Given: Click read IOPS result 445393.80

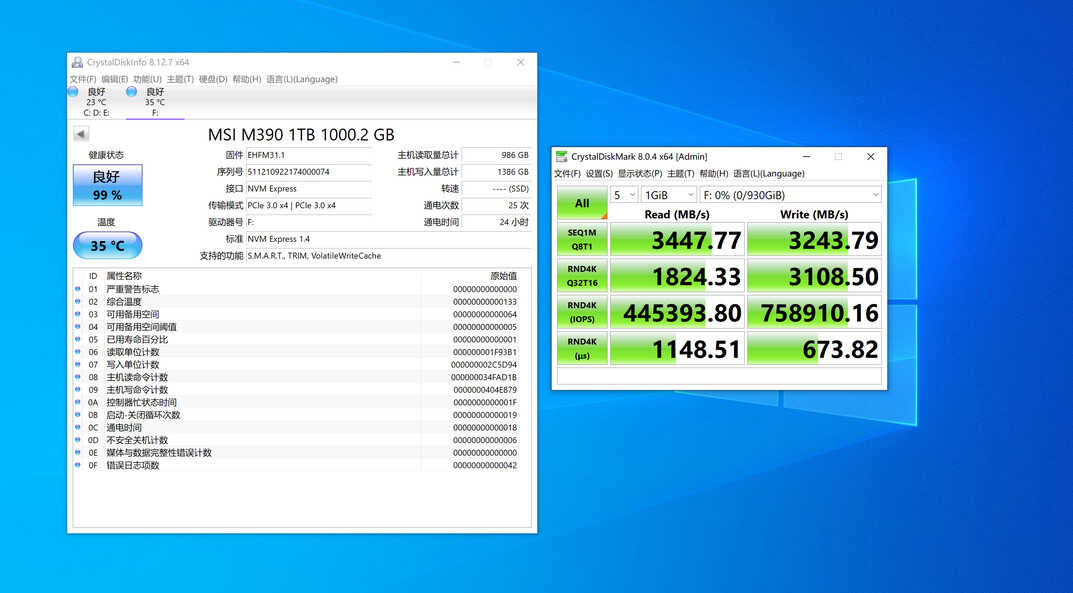Looking at the screenshot, I should click(677, 312).
